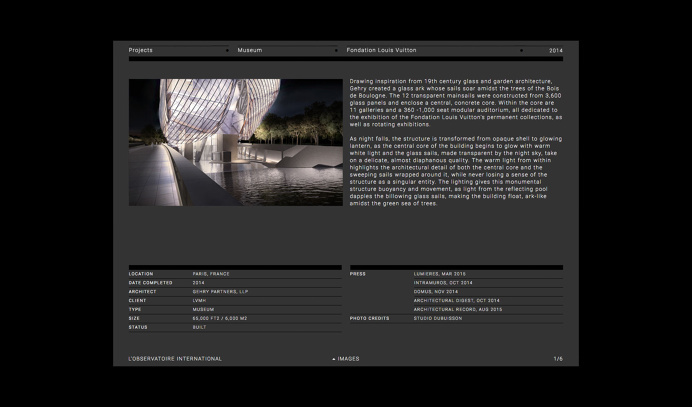Open Domus, Nov 2014 press entry
This screenshot has width=692, height=407.
(436, 291)
